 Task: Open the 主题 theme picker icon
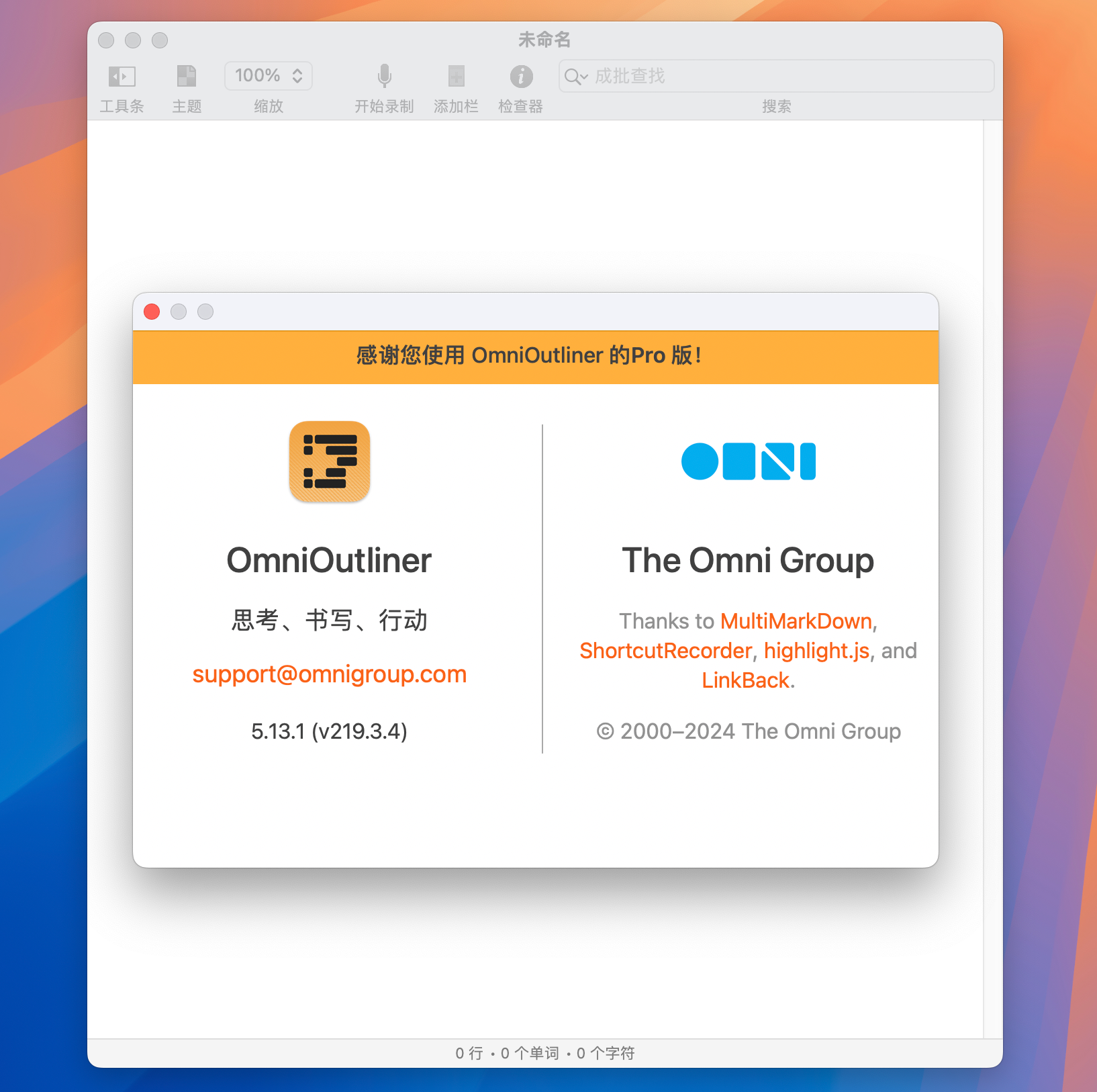click(x=187, y=77)
